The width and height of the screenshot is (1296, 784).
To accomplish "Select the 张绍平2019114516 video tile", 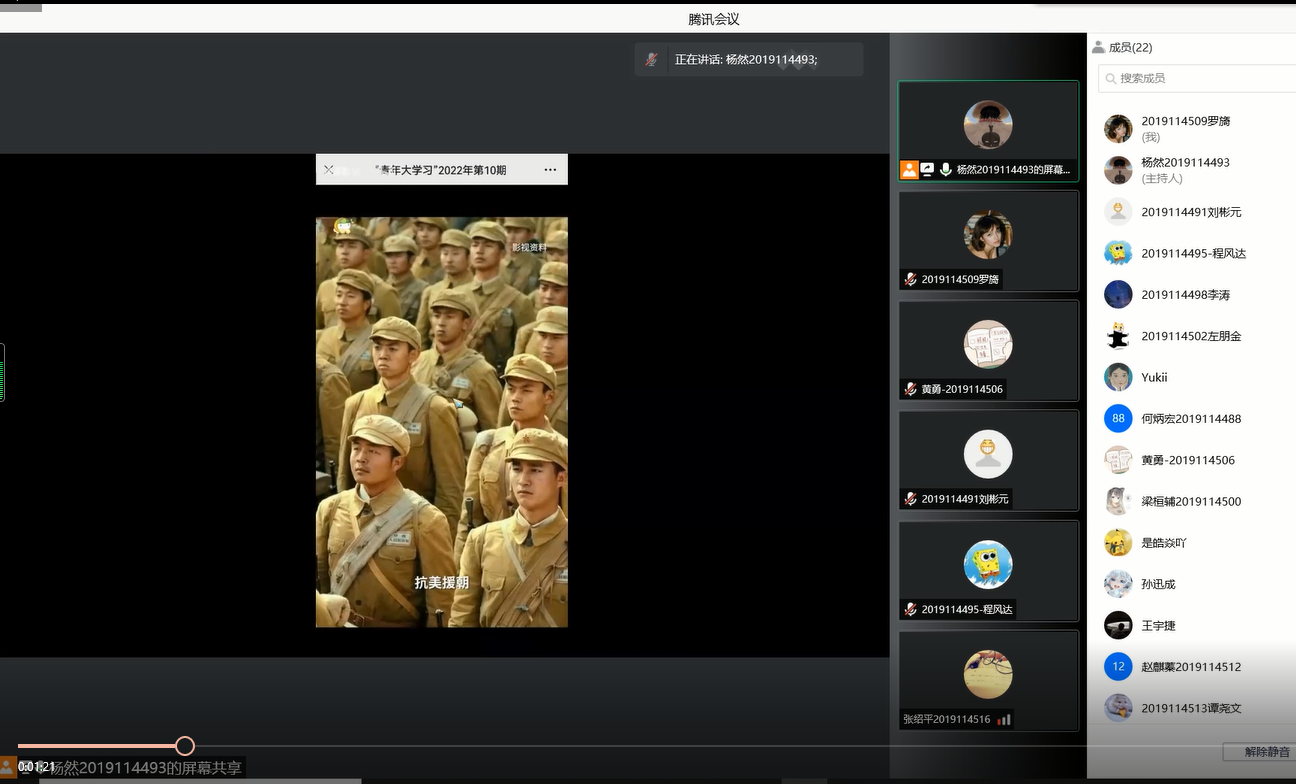I will click(x=988, y=681).
